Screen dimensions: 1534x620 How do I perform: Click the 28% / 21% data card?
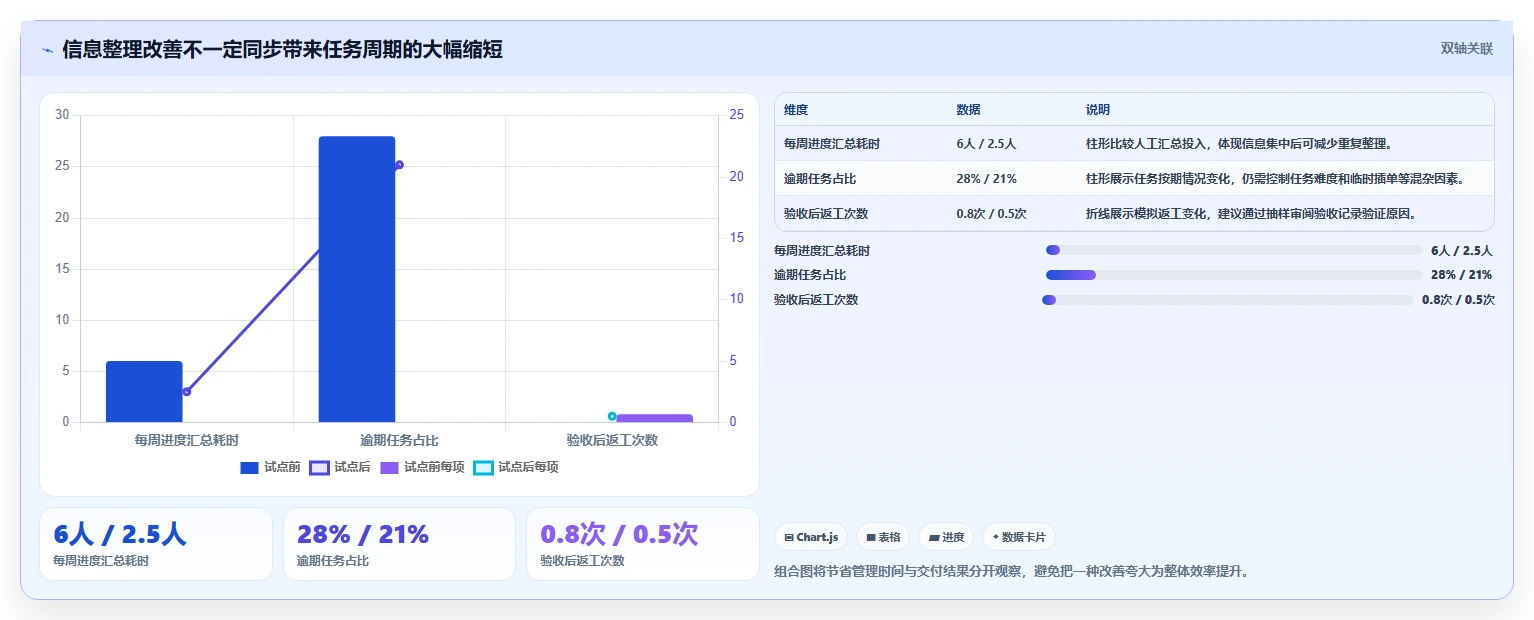click(x=399, y=544)
